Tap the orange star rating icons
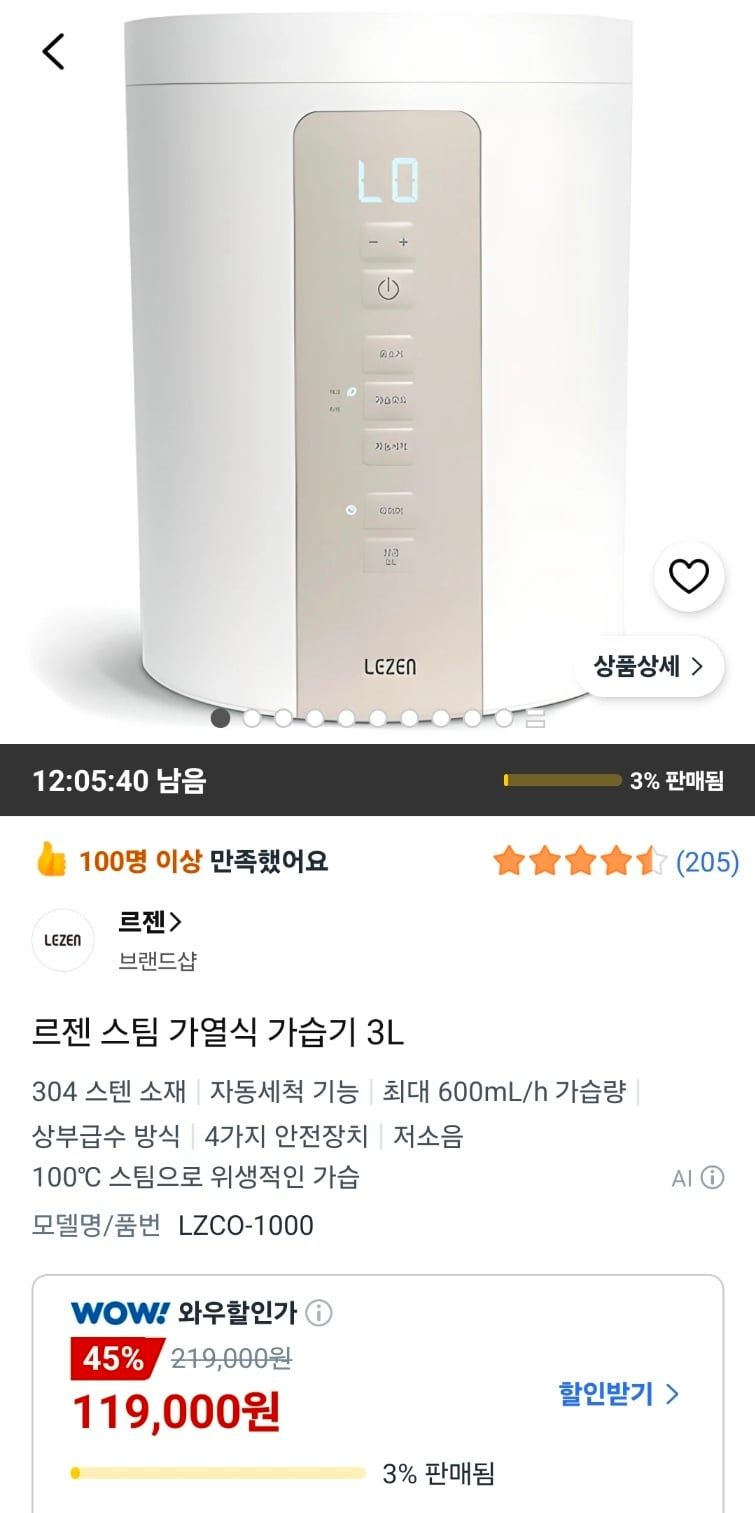The height and width of the screenshot is (1513, 755). click(x=580, y=861)
